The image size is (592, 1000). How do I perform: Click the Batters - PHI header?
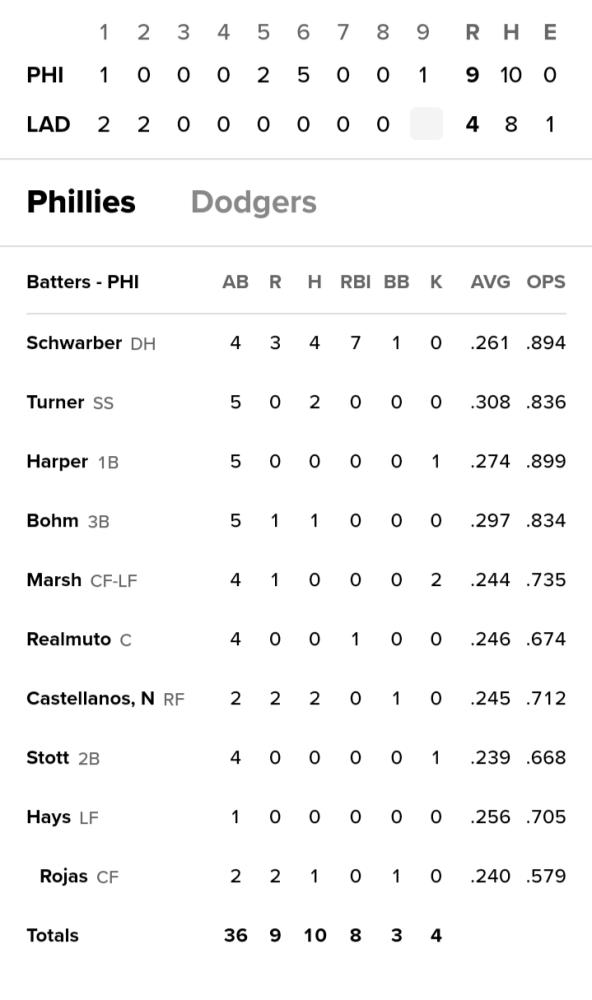pyautogui.click(x=83, y=282)
